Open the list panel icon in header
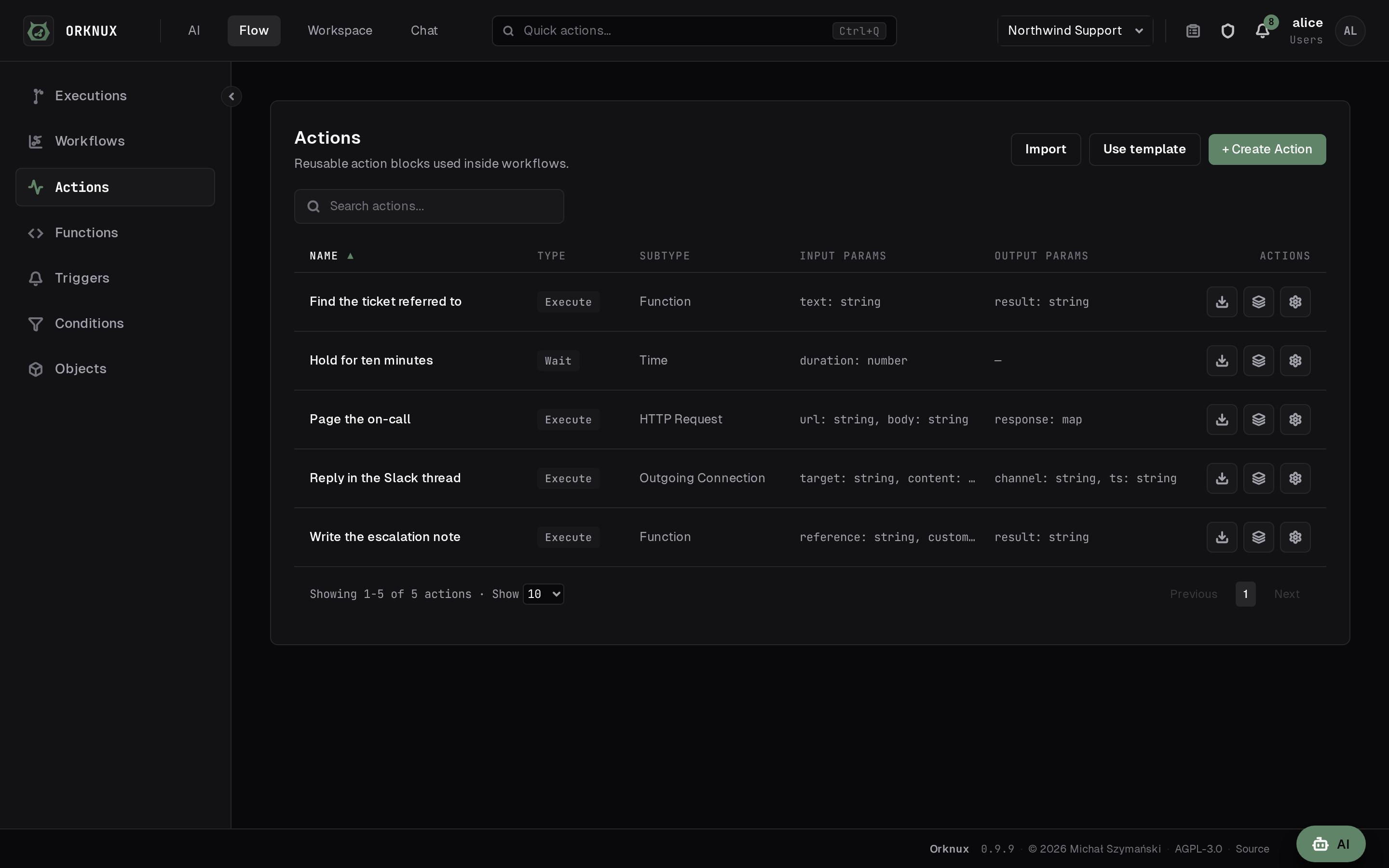This screenshot has width=1389, height=868. (x=1193, y=31)
